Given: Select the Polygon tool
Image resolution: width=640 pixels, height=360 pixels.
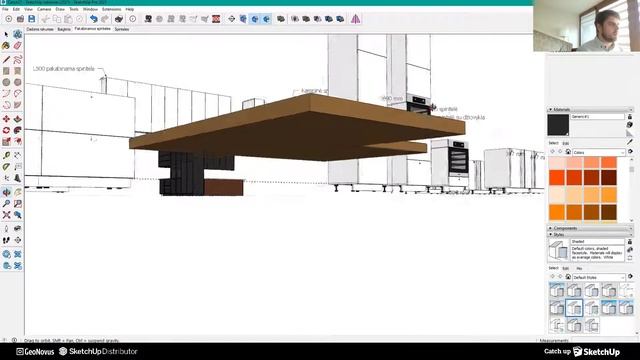Looking at the screenshot, I should coord(18,82).
